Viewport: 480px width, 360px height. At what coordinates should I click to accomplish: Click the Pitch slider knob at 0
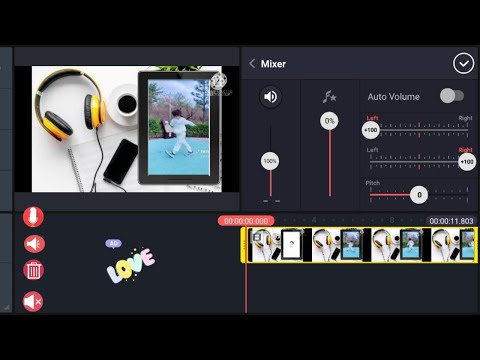click(x=419, y=195)
